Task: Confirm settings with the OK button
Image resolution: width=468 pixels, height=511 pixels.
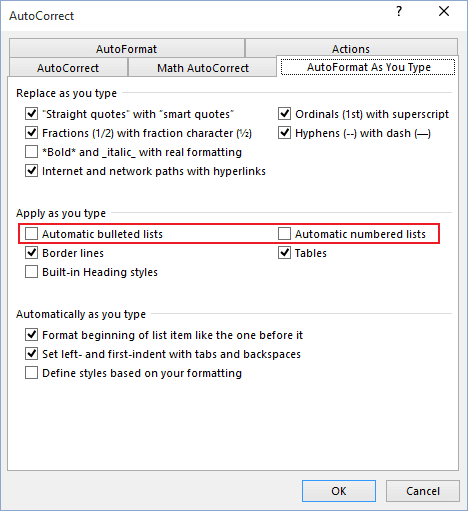Action: point(339,491)
